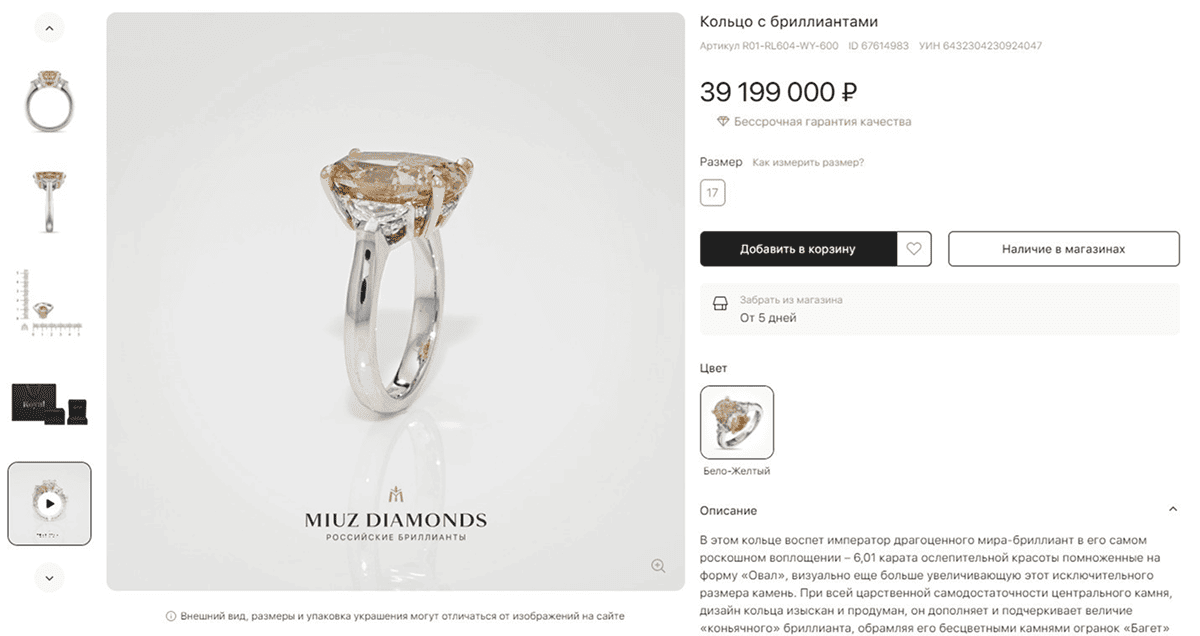
Task: Show the second ring side-view thumbnail
Action: [49, 202]
